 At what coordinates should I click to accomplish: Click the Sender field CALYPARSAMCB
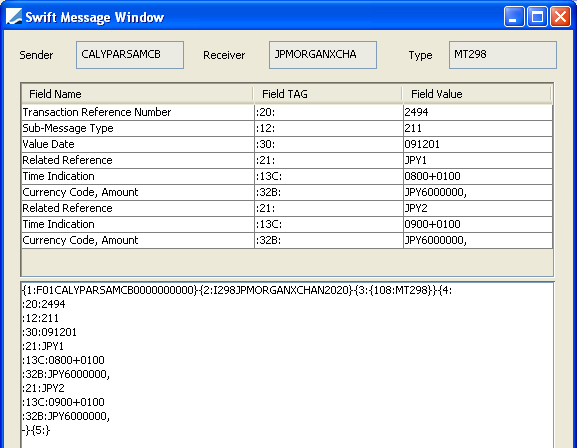coord(130,55)
